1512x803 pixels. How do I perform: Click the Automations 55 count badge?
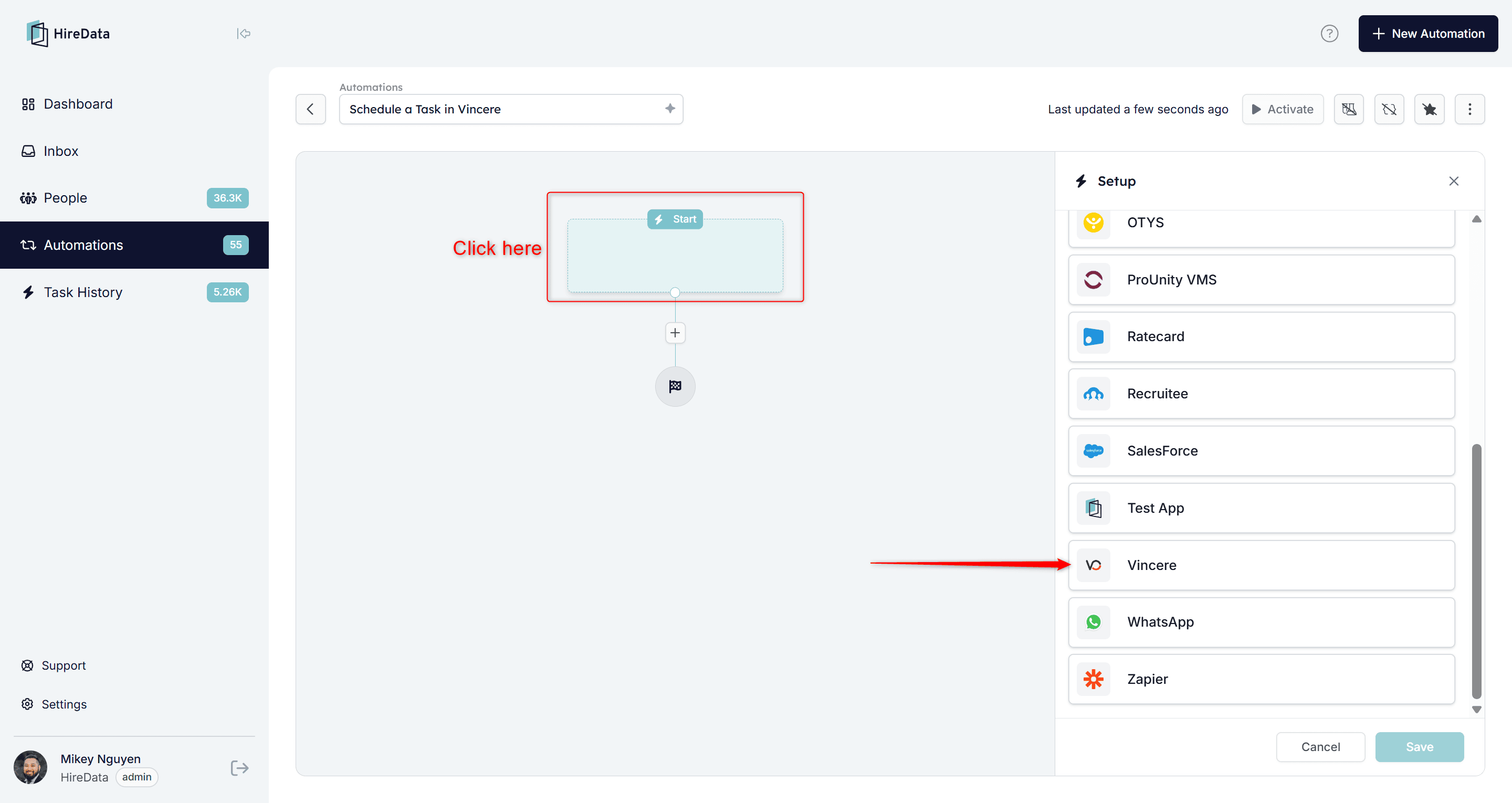tap(235, 245)
